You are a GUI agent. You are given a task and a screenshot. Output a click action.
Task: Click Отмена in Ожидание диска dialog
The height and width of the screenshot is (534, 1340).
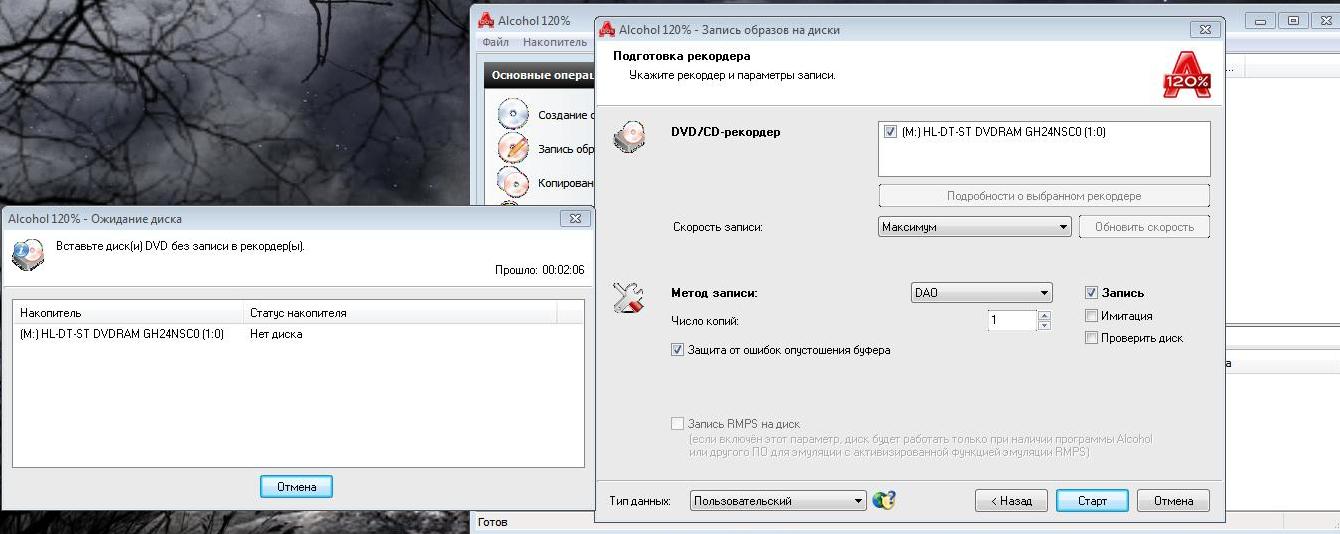click(x=297, y=487)
